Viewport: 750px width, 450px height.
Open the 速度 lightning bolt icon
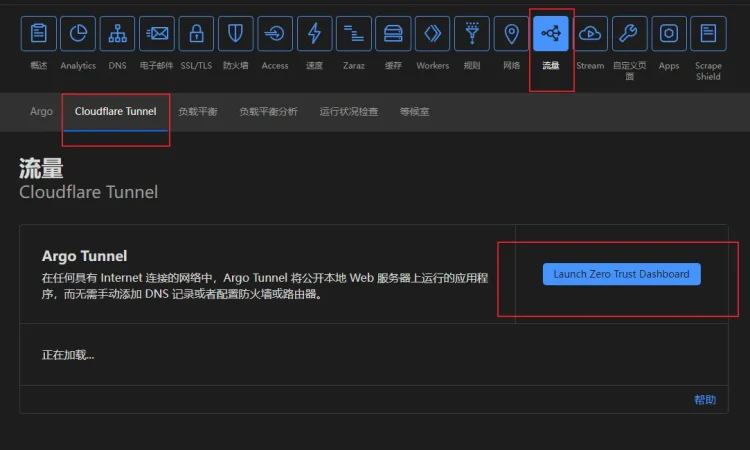click(x=314, y=33)
